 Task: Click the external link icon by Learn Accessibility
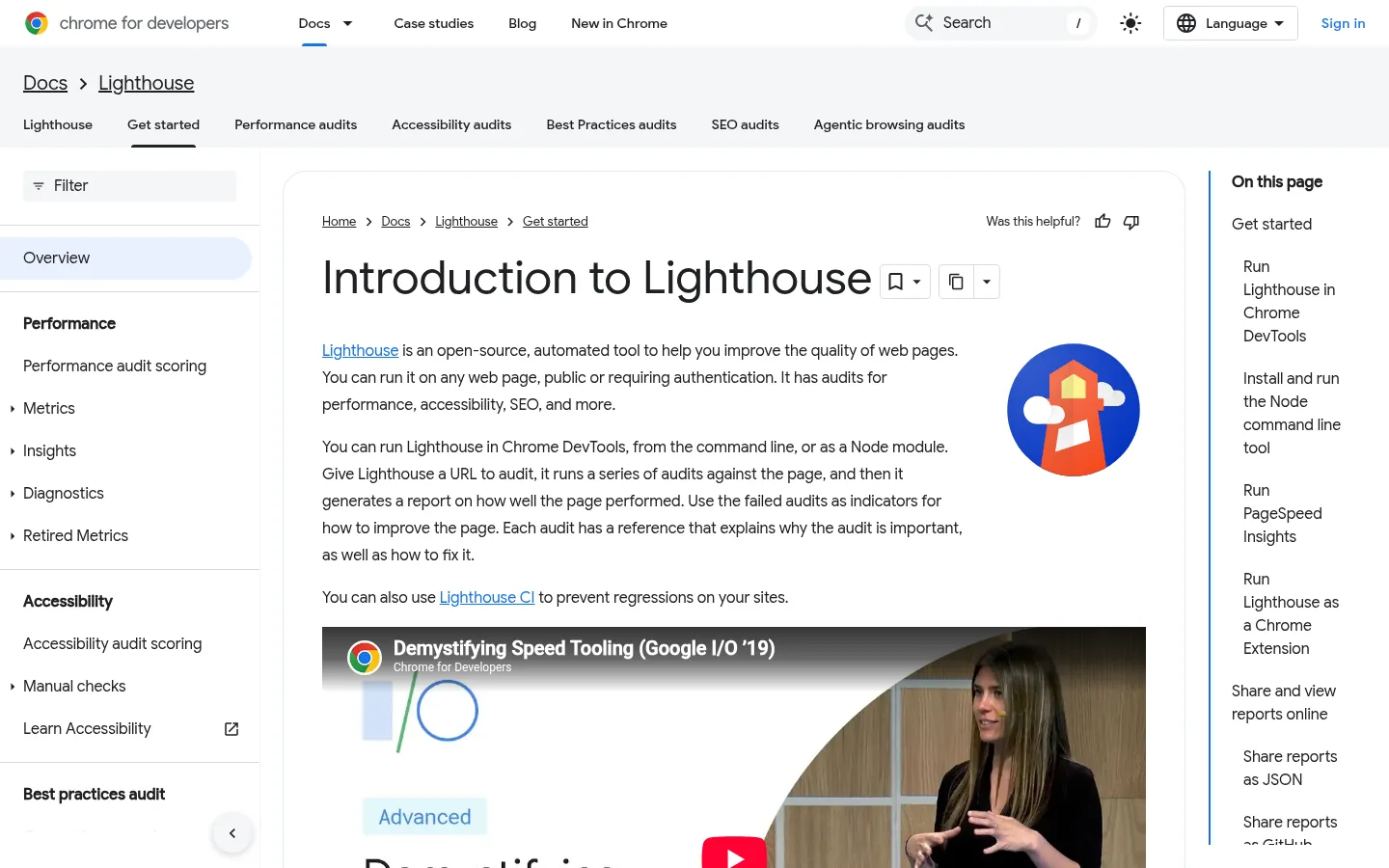click(x=231, y=729)
